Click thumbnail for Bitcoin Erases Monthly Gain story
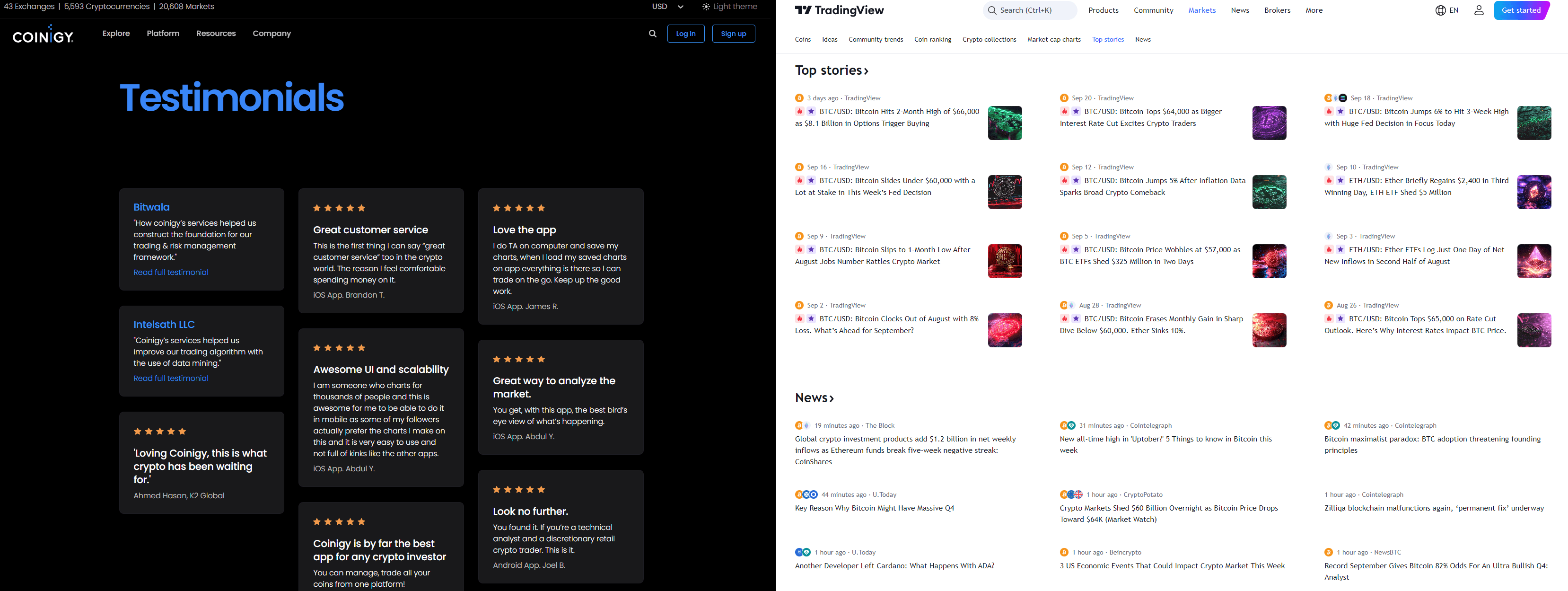The height and width of the screenshot is (591, 1568). [1269, 330]
